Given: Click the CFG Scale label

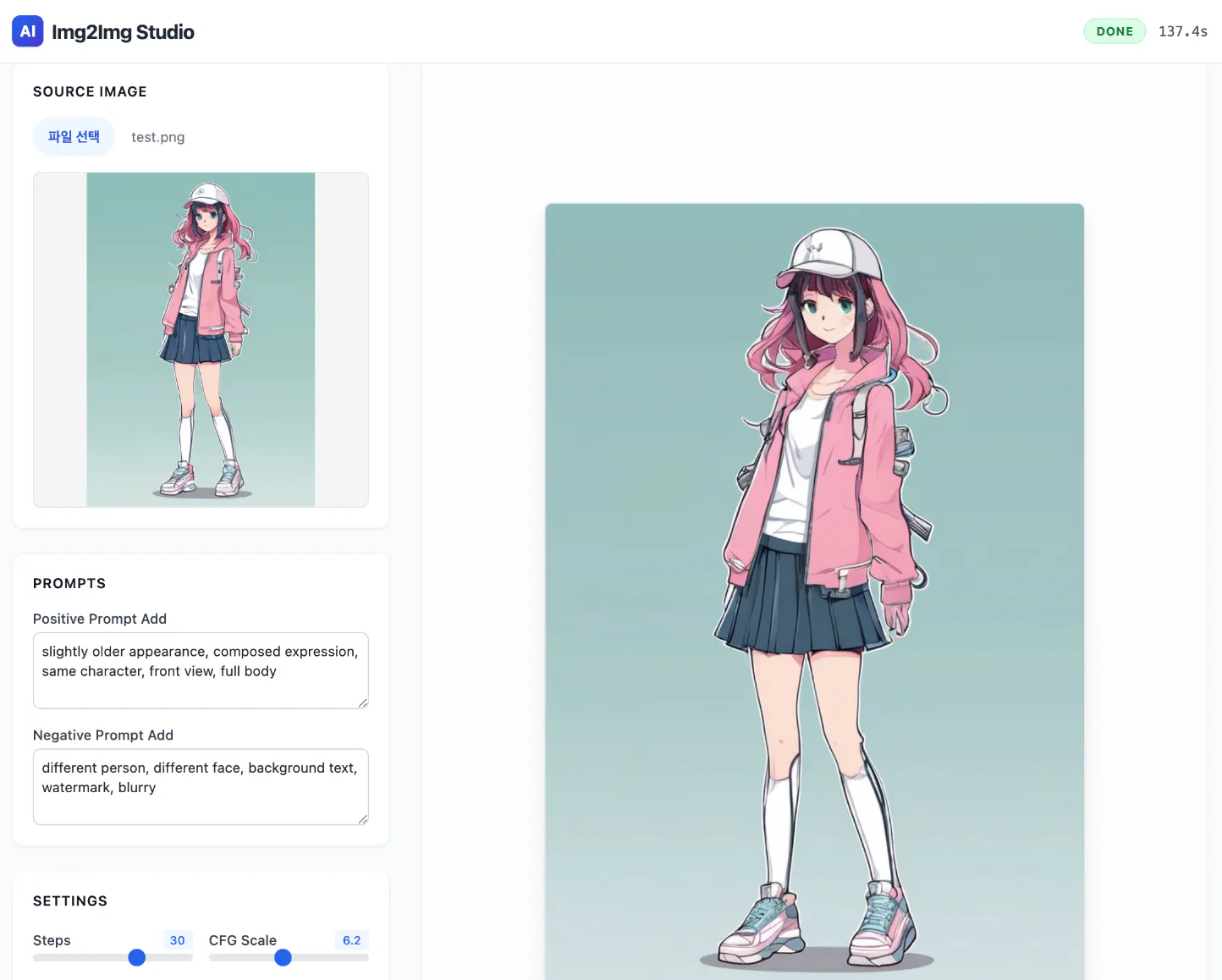Looking at the screenshot, I should [x=243, y=940].
